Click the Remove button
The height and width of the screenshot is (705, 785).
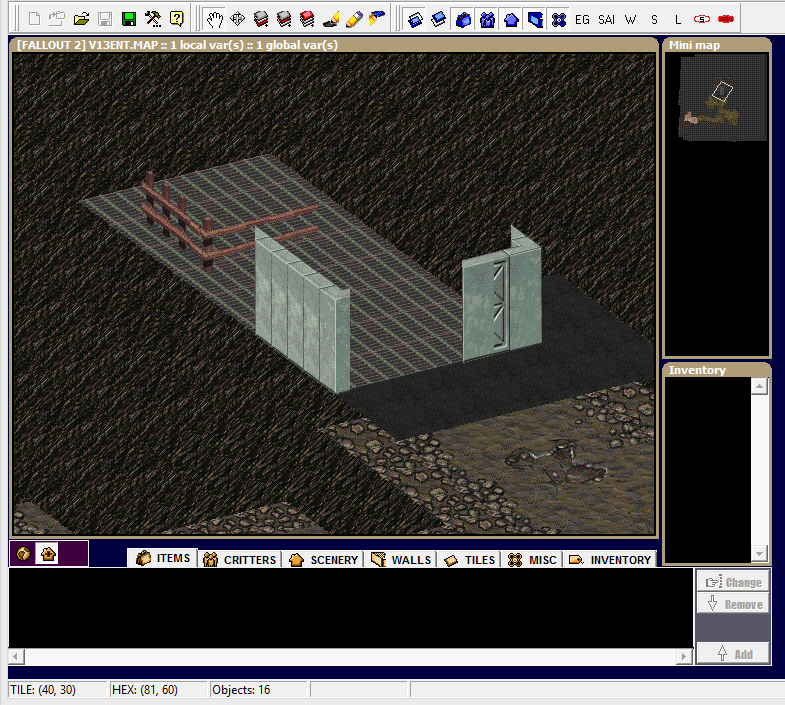tap(733, 604)
